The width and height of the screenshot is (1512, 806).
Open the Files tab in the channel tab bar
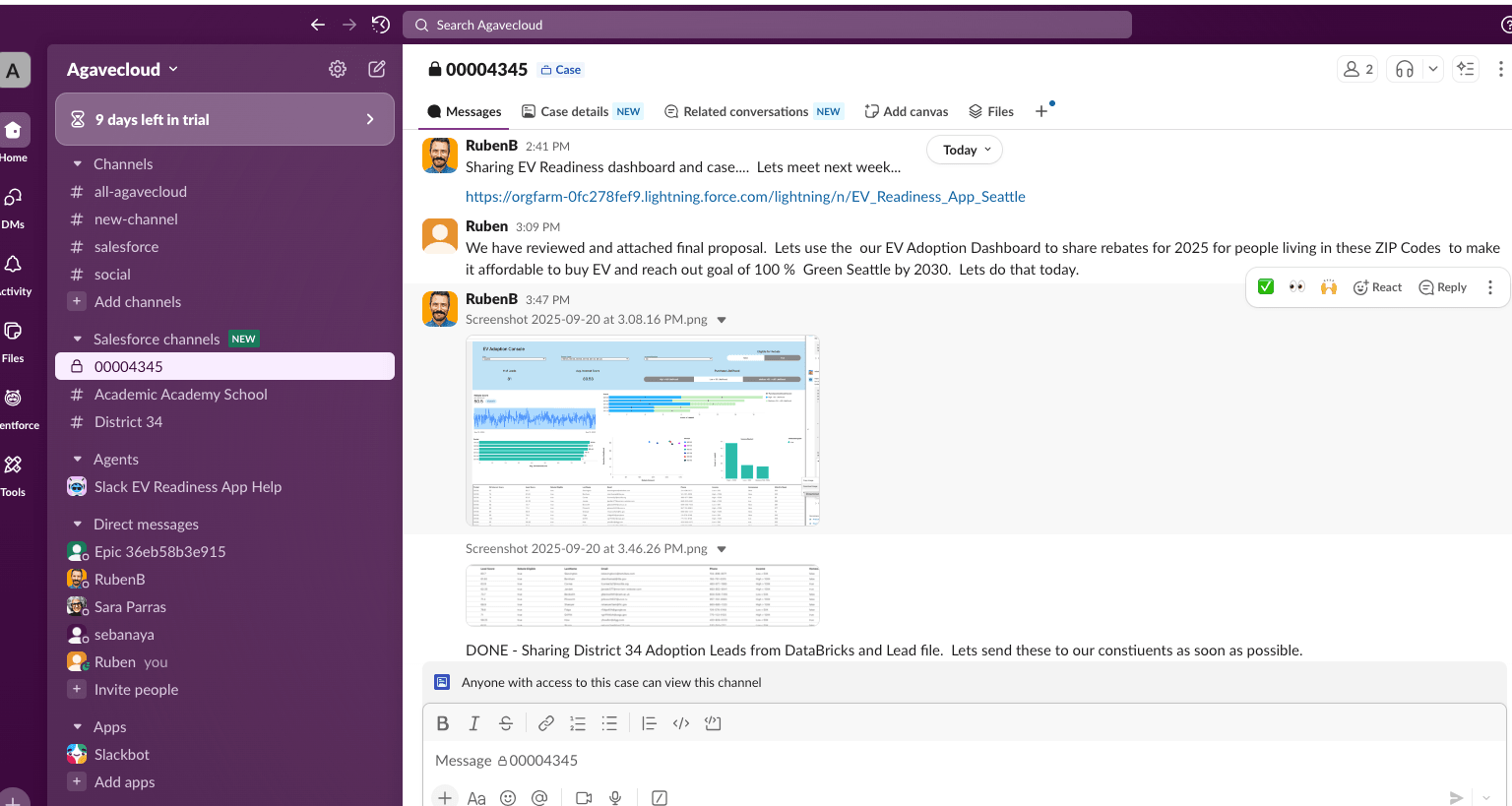(991, 111)
